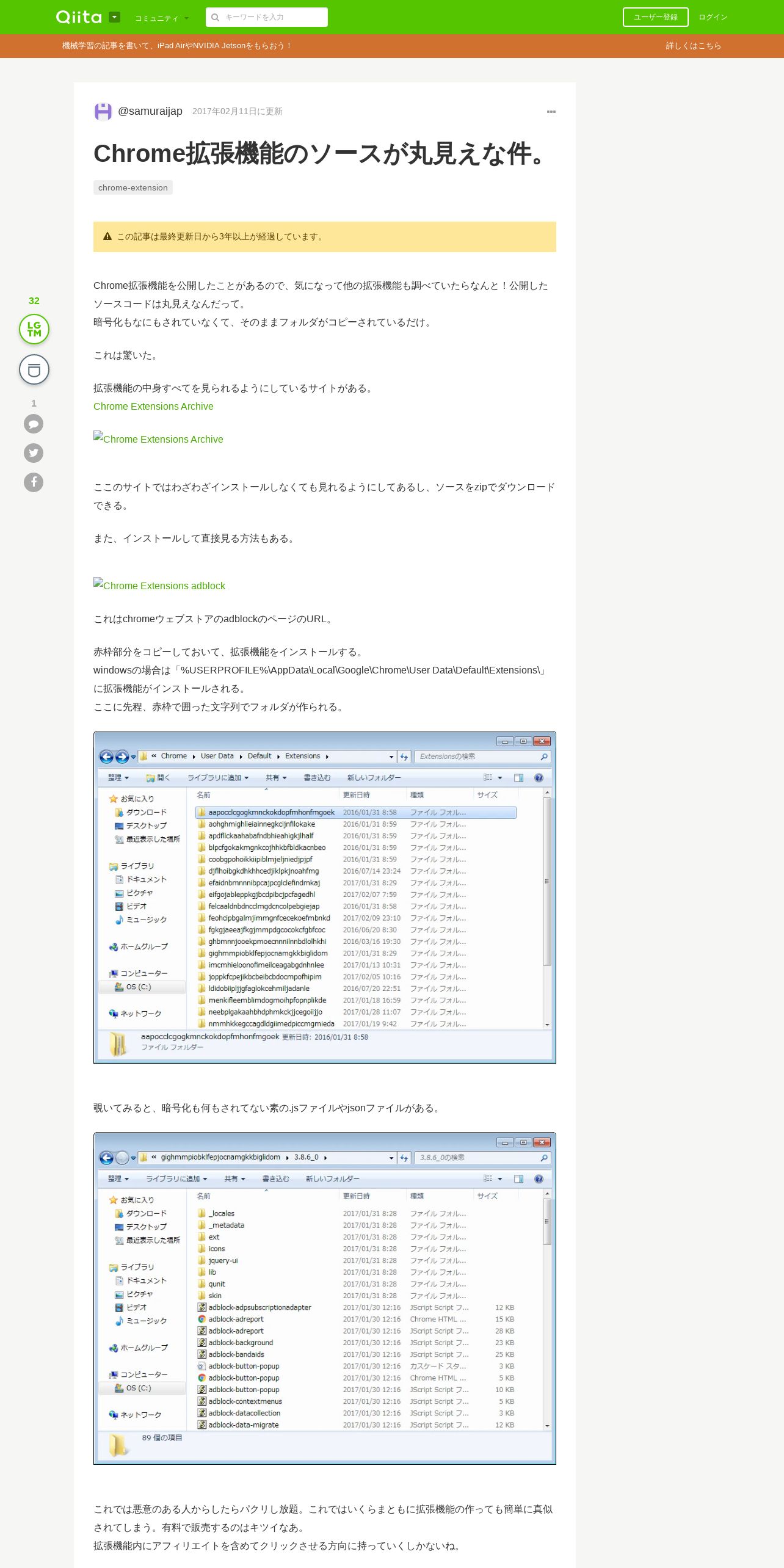Image resolution: width=784 pixels, height=1568 pixels.
Task: Click the magnifier icon in search box
Action: tap(215, 17)
